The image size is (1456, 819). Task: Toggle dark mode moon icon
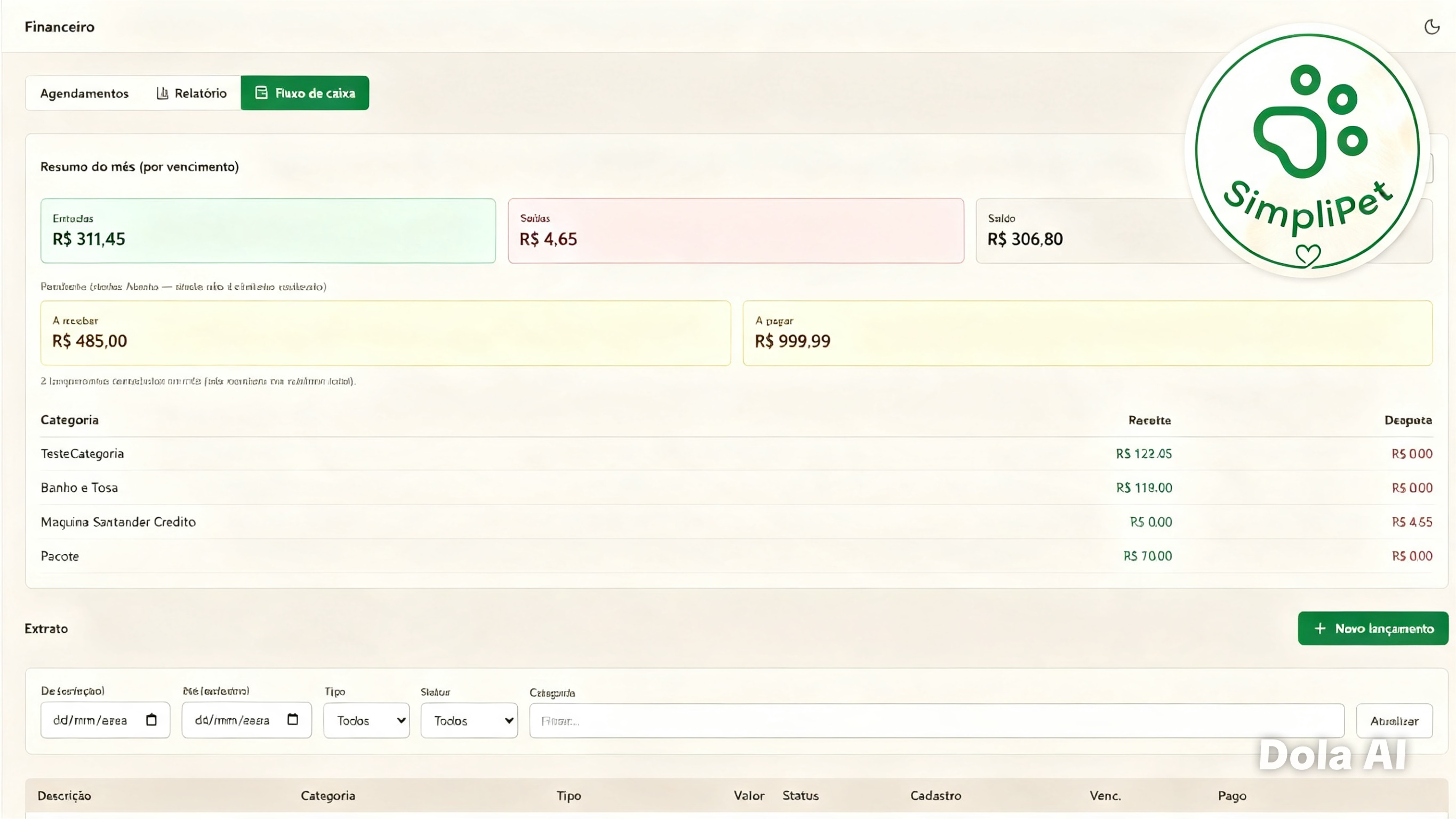point(1431,27)
